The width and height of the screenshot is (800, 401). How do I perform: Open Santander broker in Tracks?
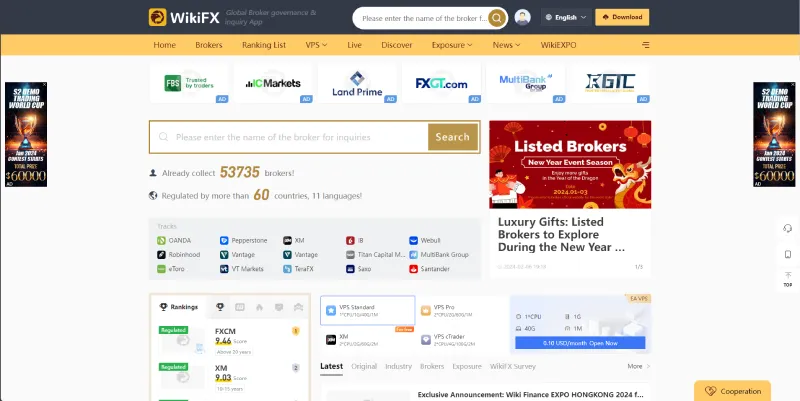pyautogui.click(x=430, y=269)
